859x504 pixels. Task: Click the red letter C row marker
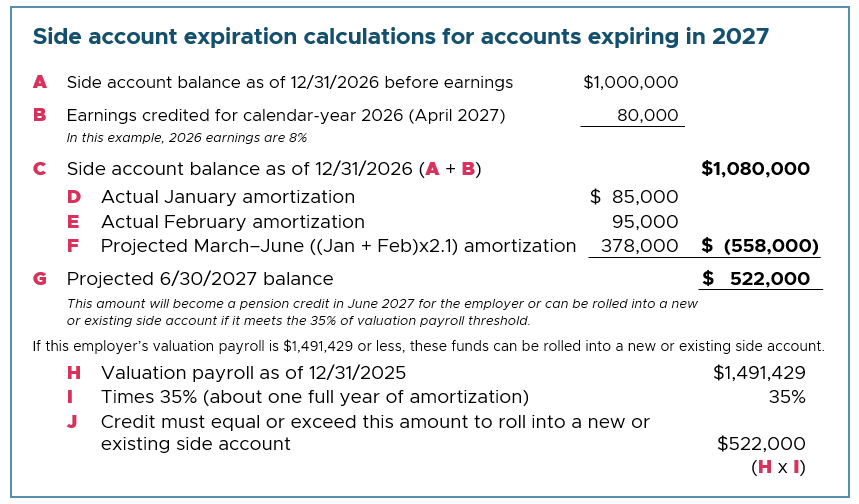(x=39, y=169)
